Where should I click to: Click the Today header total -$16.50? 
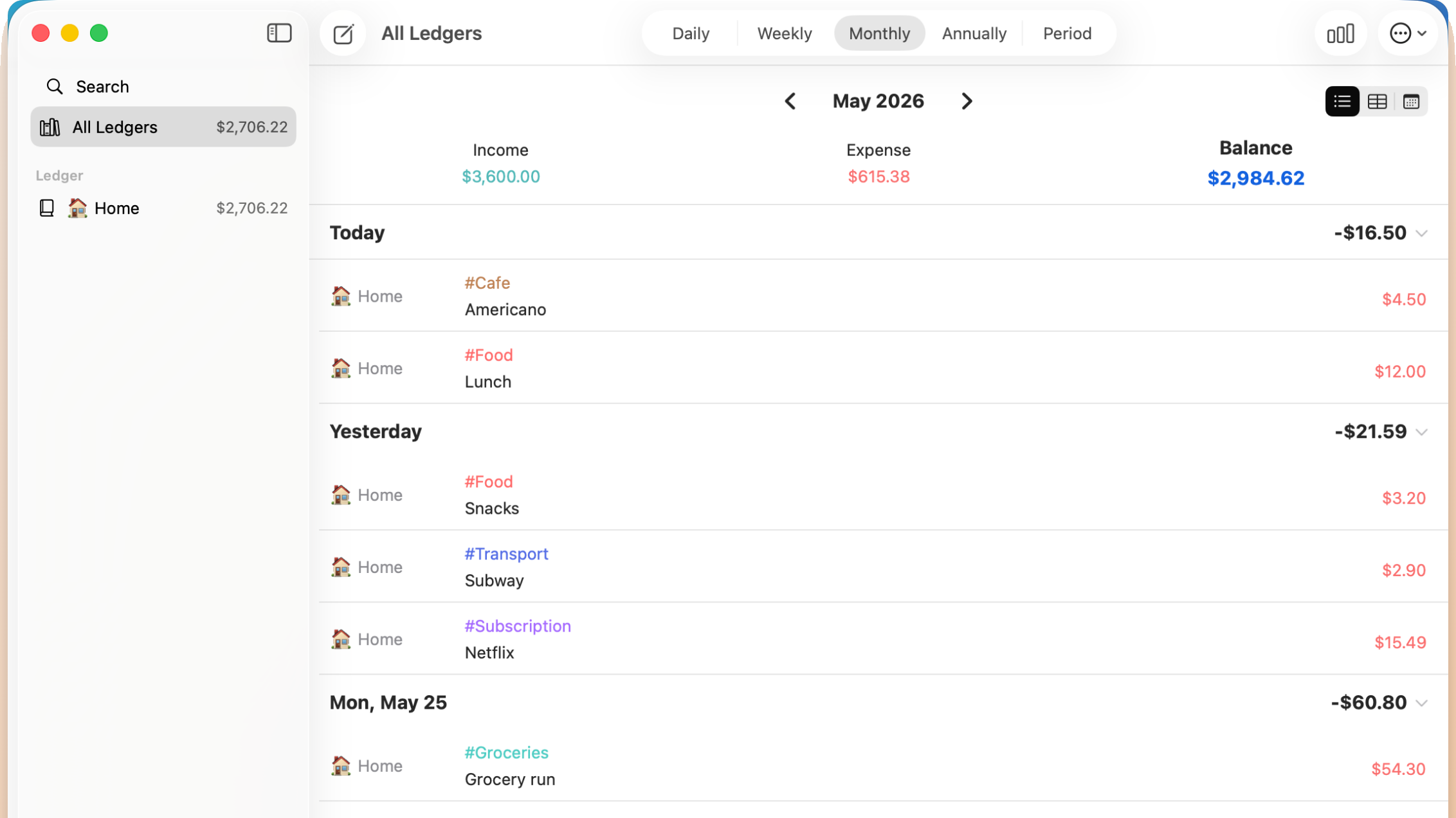tap(1370, 232)
